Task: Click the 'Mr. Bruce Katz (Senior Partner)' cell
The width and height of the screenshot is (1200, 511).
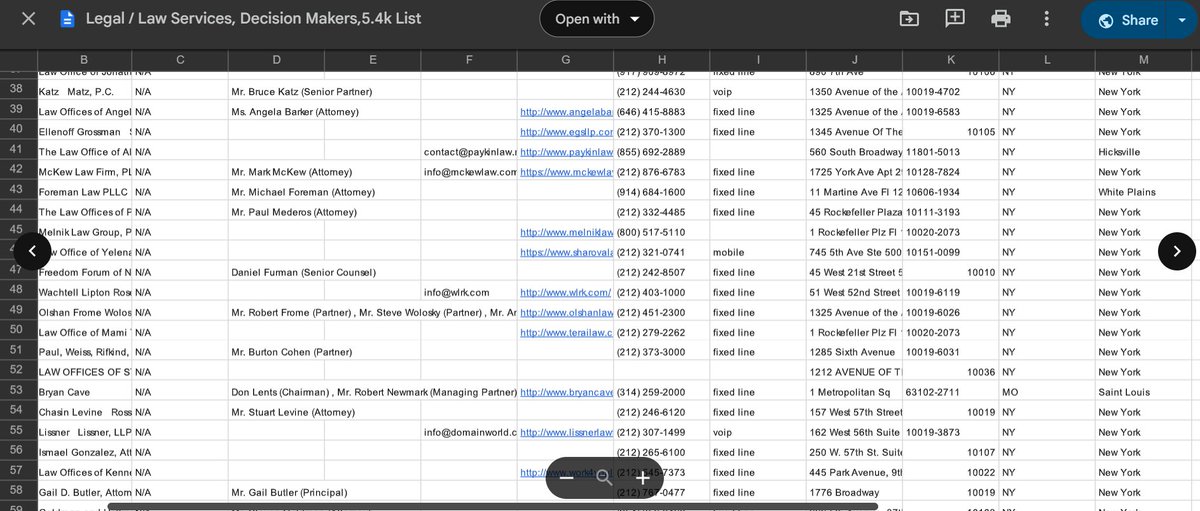Action: click(301, 92)
